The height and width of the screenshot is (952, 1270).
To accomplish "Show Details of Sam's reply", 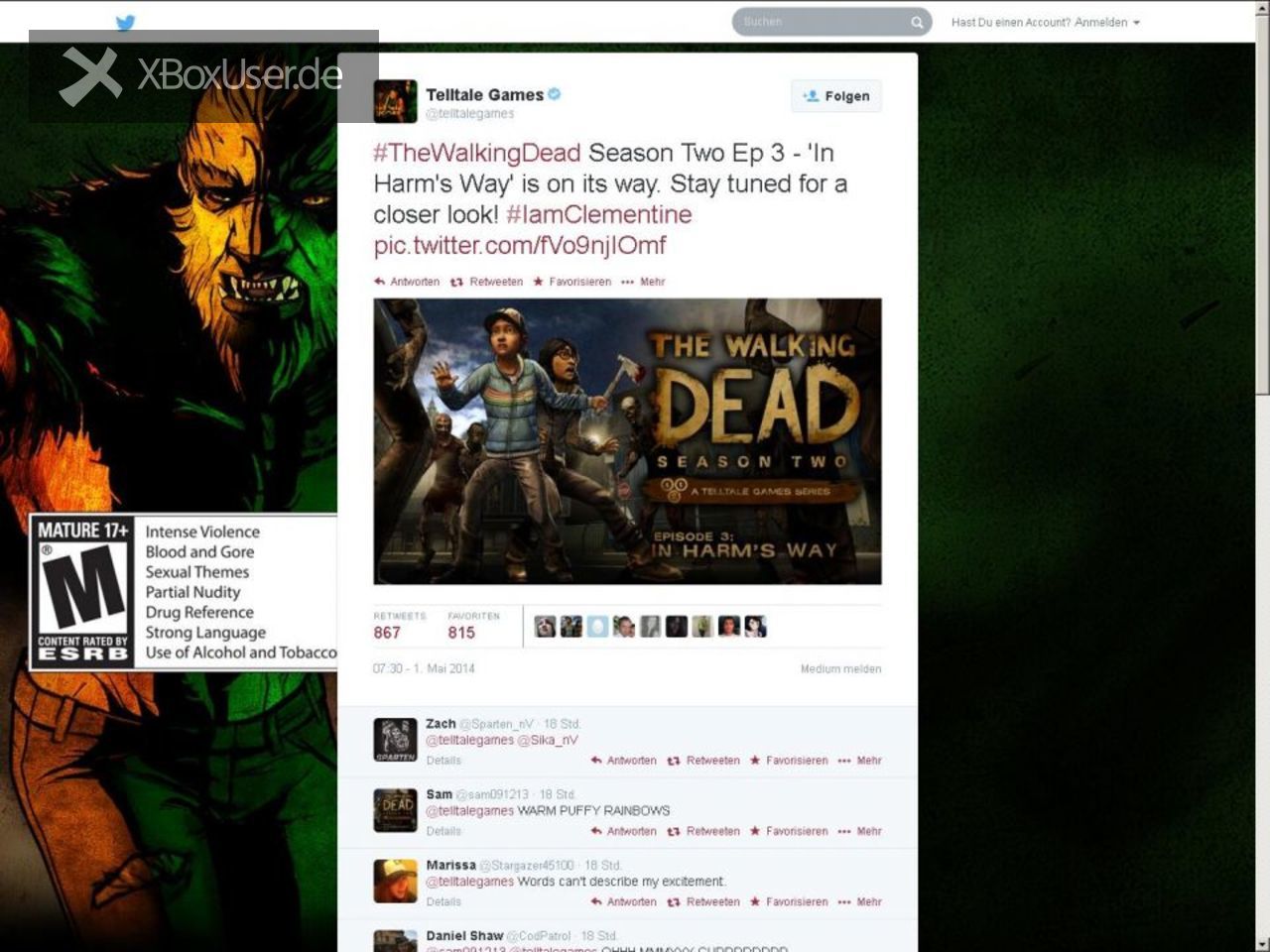I will click(444, 831).
